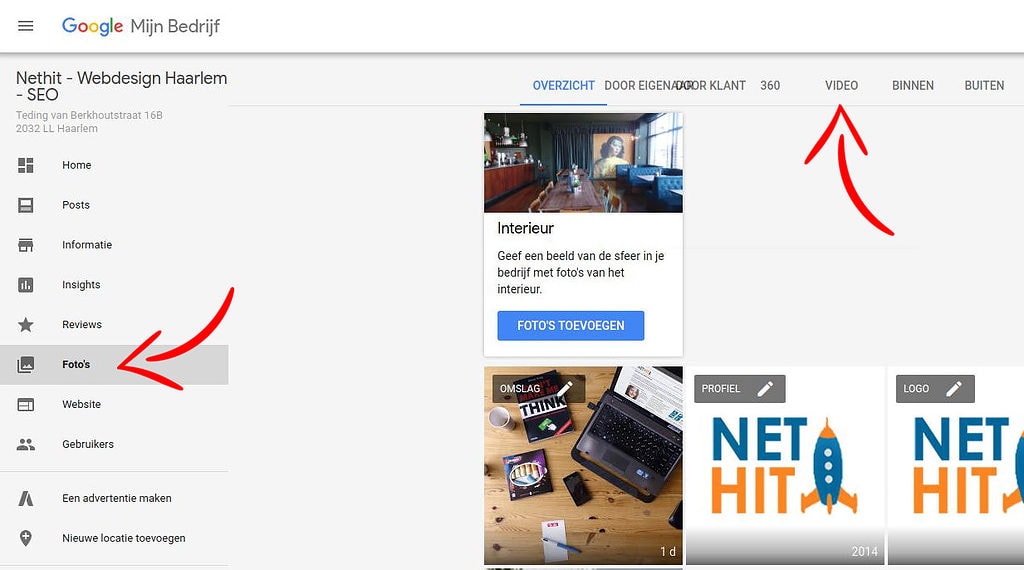
Task: Click the Foto's toevoegen button
Action: (571, 325)
